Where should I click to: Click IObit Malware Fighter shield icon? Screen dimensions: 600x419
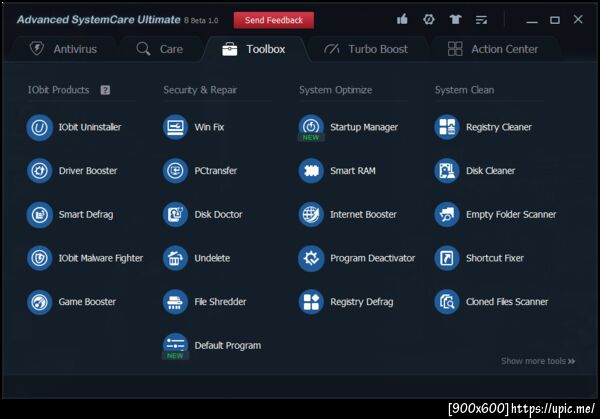point(39,258)
